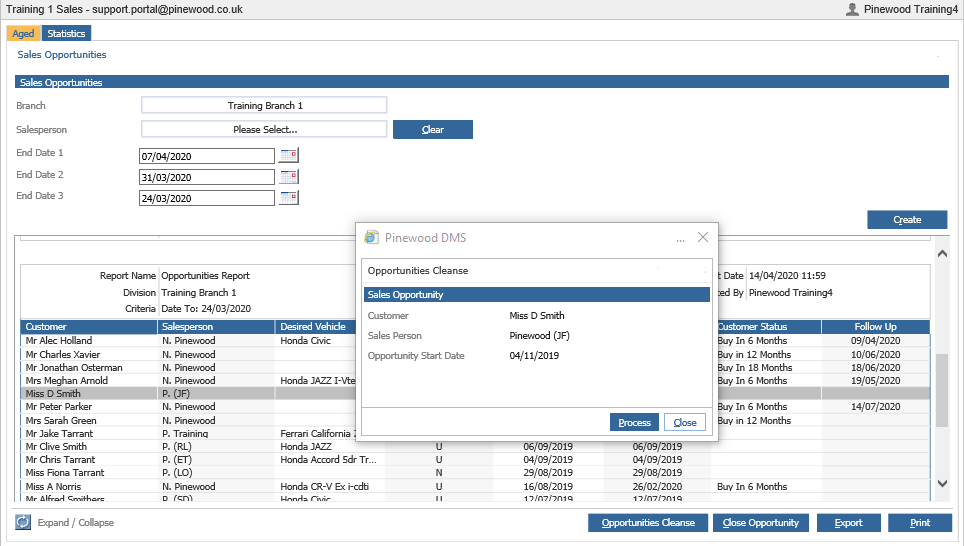The width and height of the screenshot is (964, 546).
Task: Click the Expand / Collapse refresh icon
Action: point(23,522)
